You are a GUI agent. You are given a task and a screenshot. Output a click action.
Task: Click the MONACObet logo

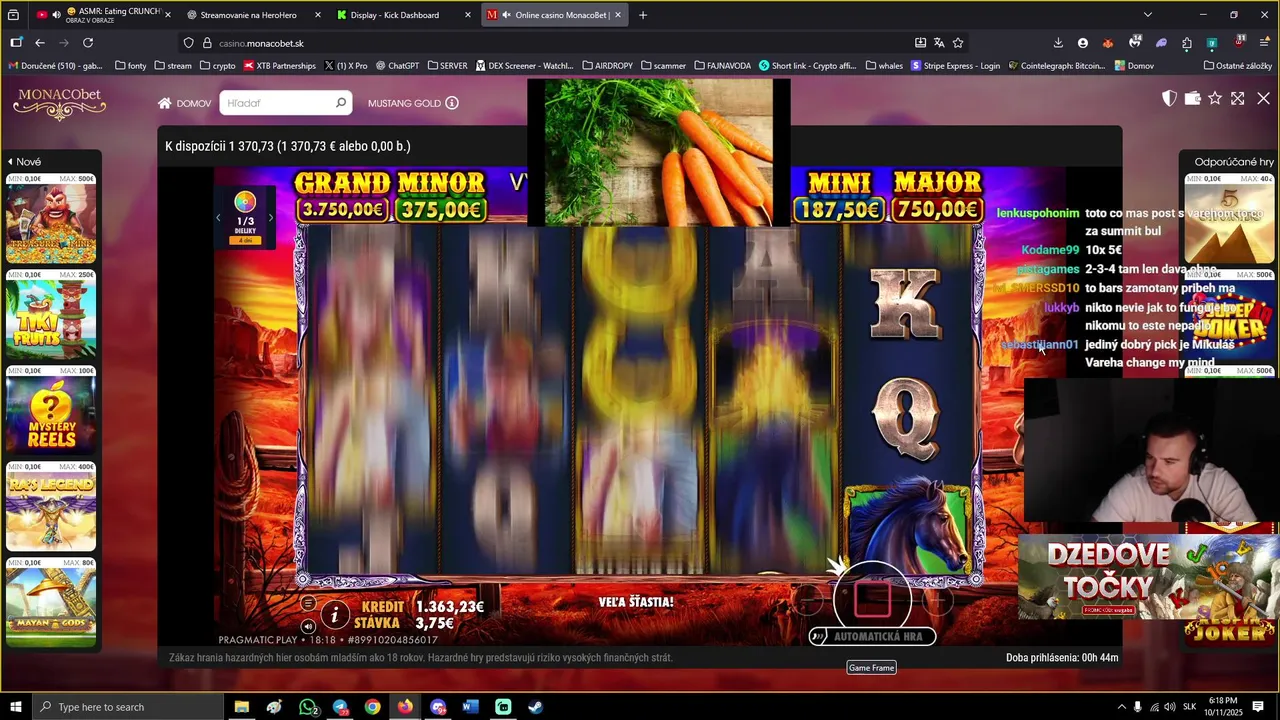pos(59,103)
